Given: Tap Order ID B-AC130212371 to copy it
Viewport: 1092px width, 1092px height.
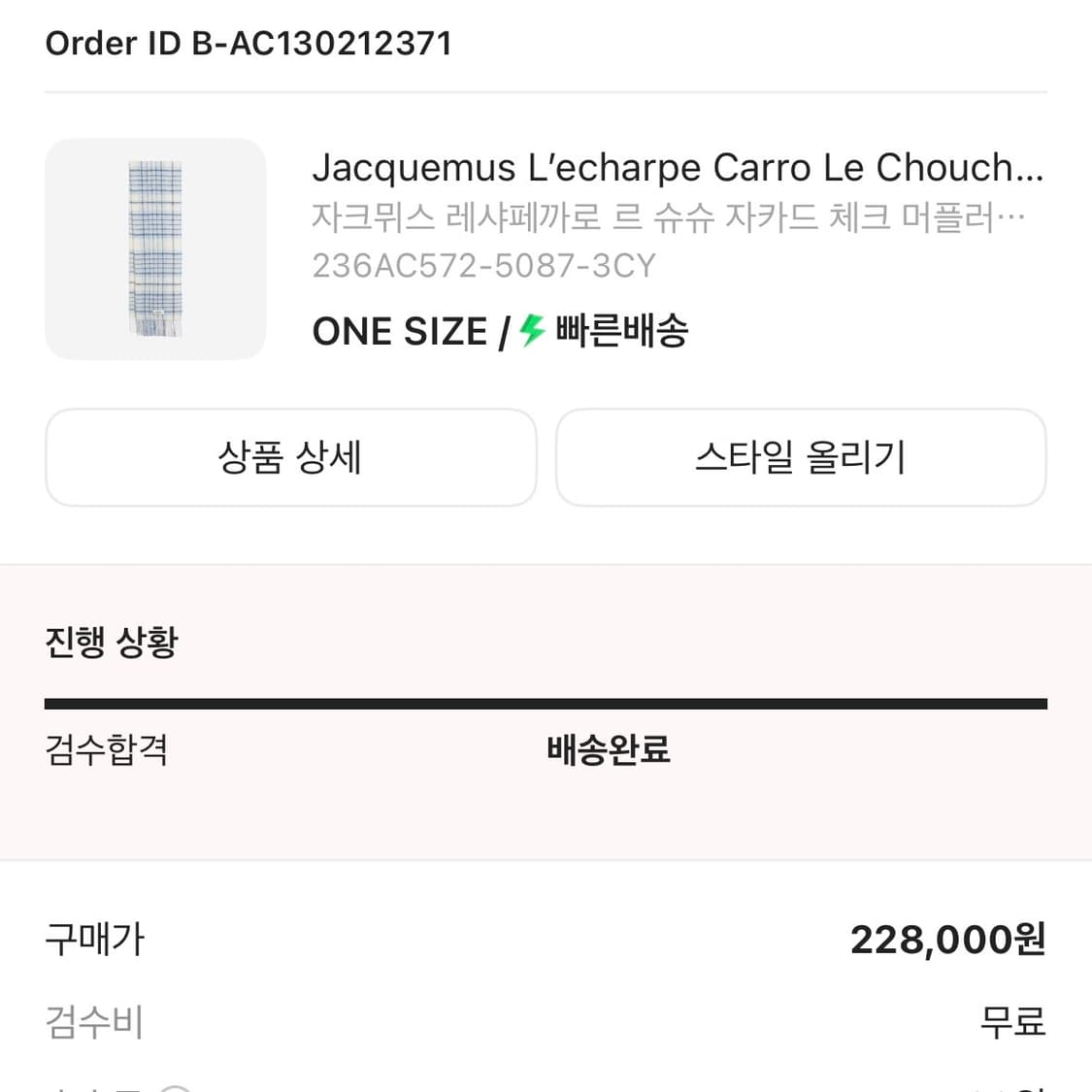Looking at the screenshot, I should 248,43.
